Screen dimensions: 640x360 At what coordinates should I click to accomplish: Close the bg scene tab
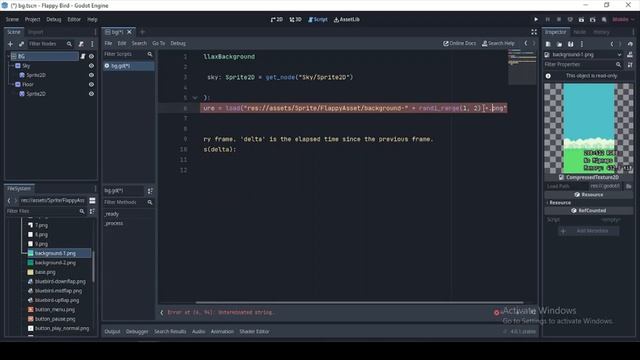click(129, 32)
